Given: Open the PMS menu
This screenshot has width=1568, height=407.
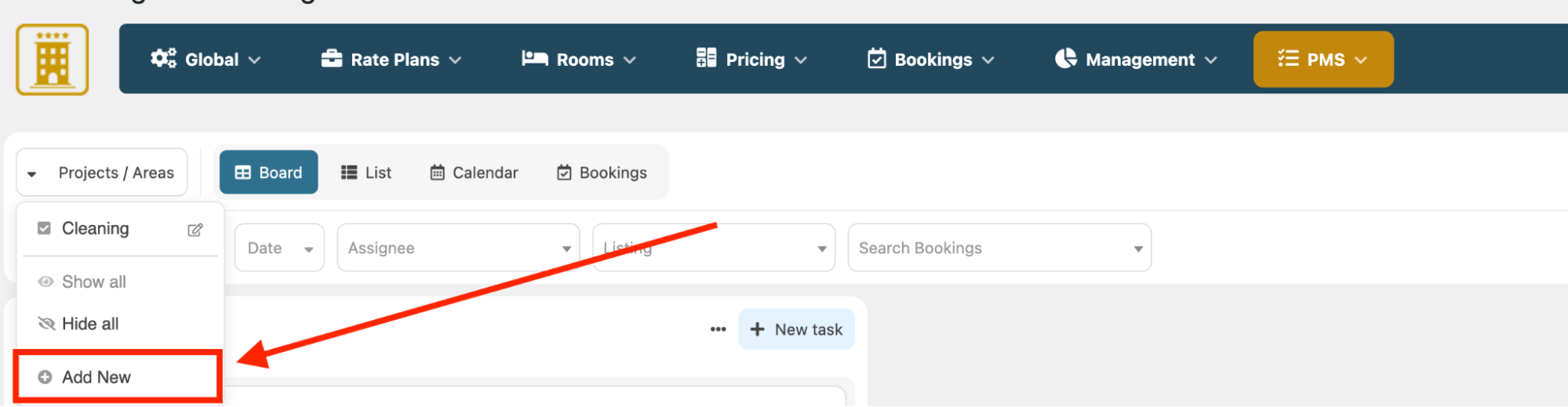Looking at the screenshot, I should pyautogui.click(x=1322, y=60).
